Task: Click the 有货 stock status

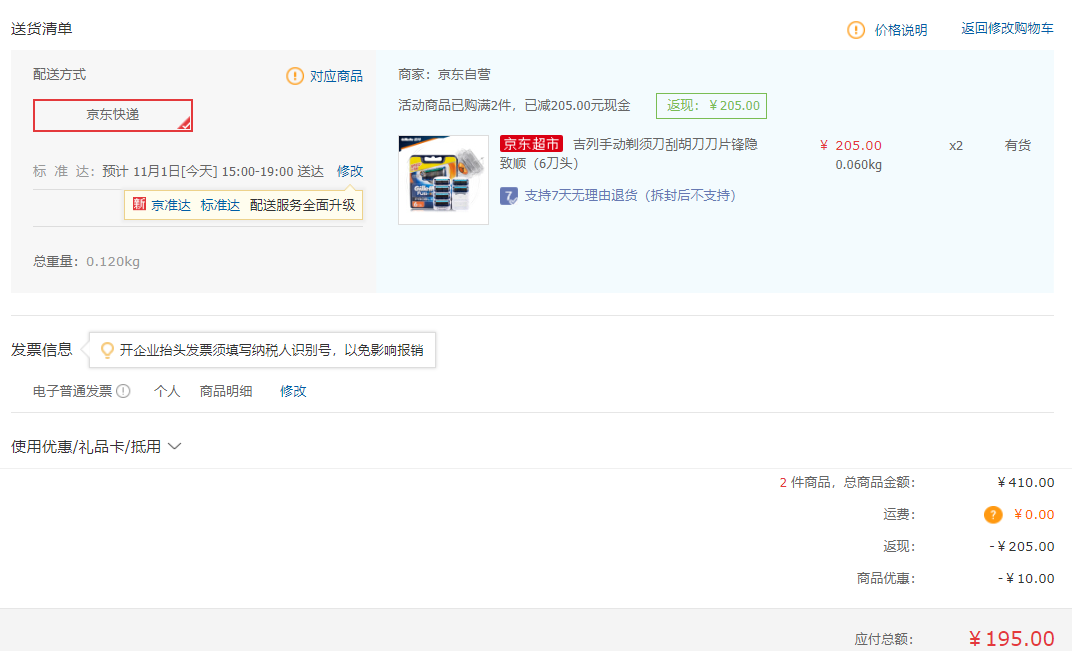Action: (1017, 145)
